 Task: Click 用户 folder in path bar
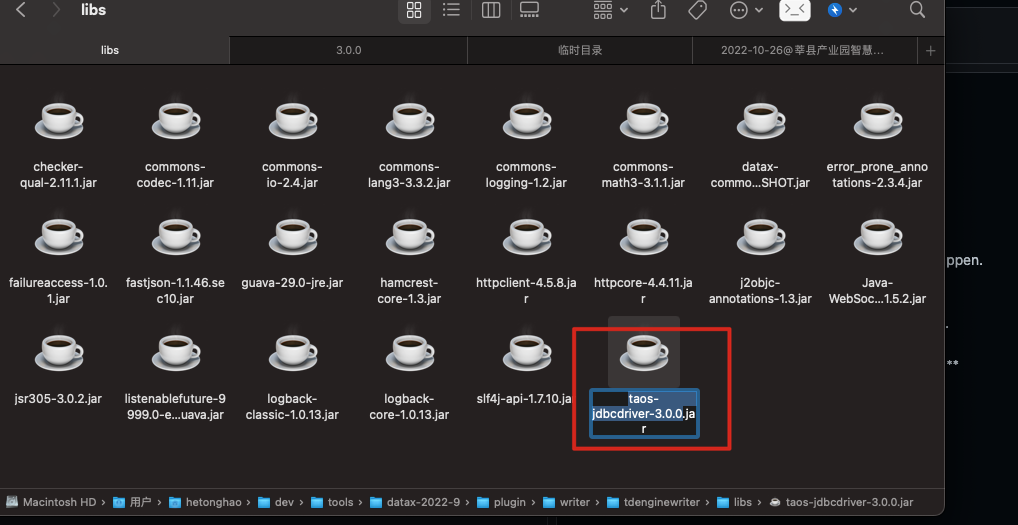(132, 502)
